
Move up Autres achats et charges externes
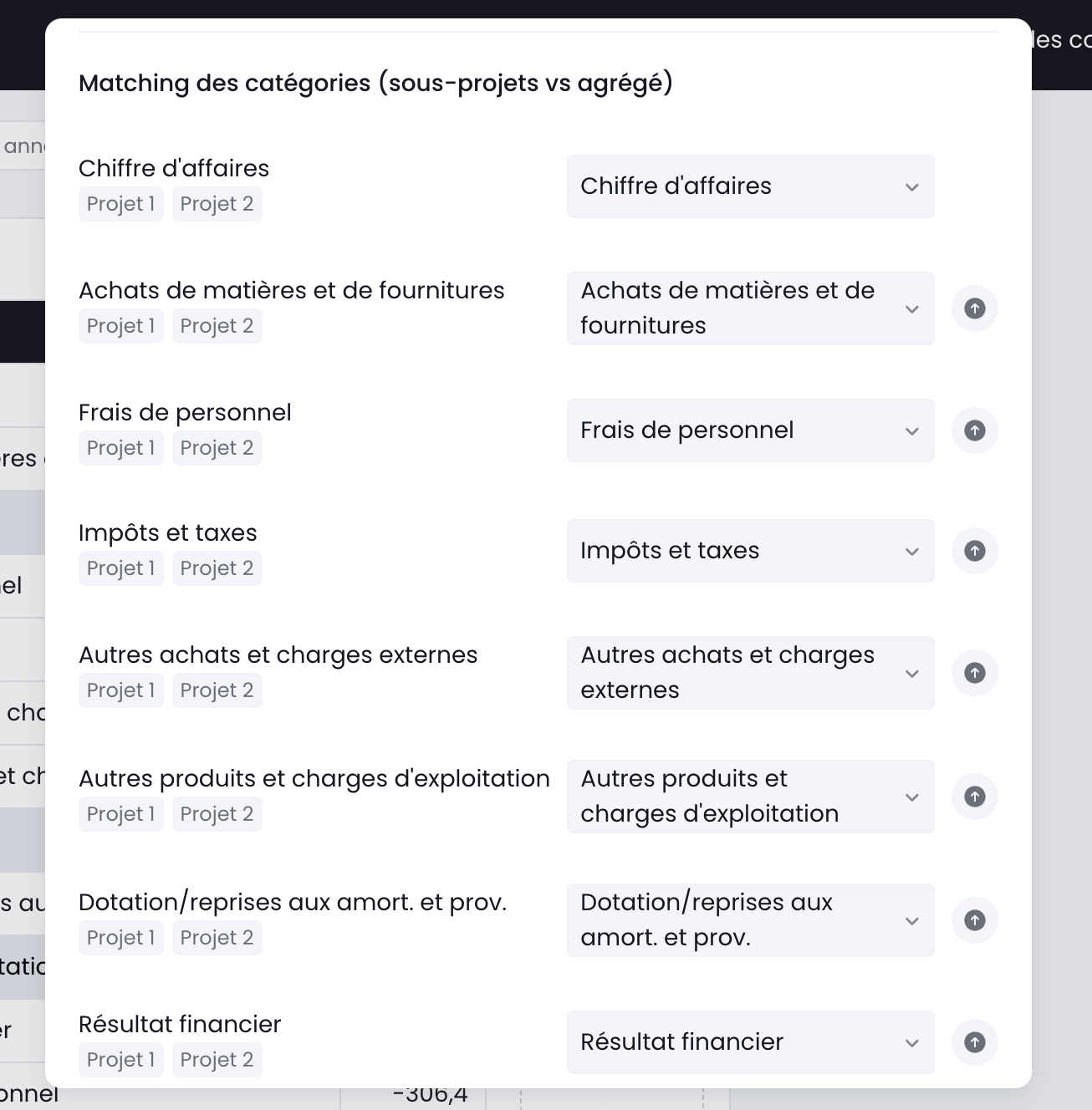(975, 673)
